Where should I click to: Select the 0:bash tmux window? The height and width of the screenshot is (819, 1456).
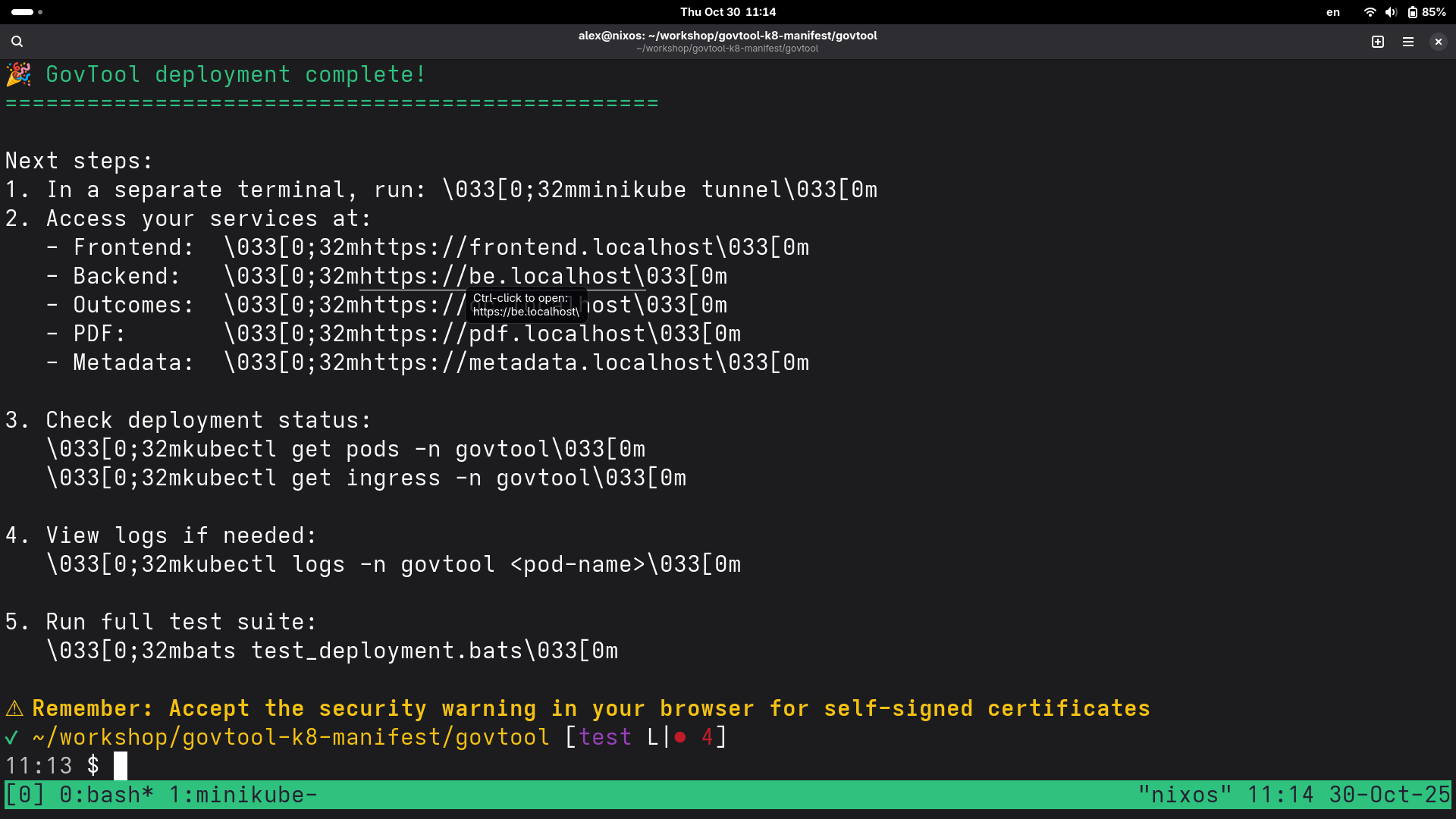pyautogui.click(x=106, y=795)
